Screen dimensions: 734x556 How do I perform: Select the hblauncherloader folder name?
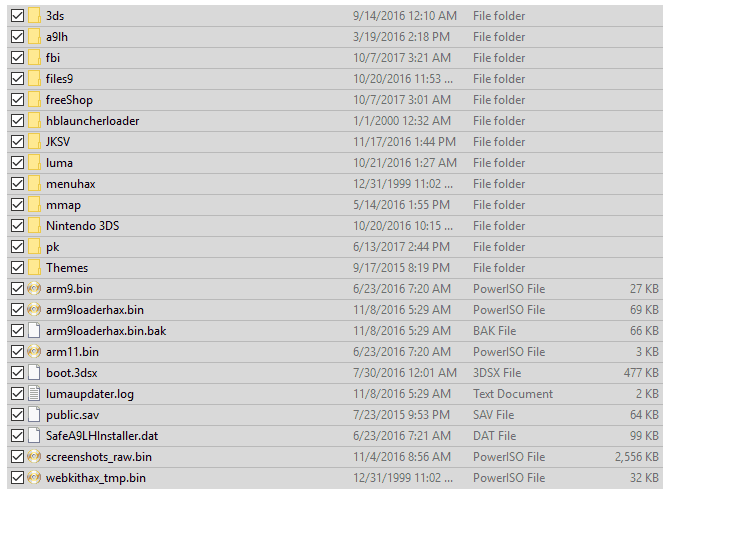point(93,121)
